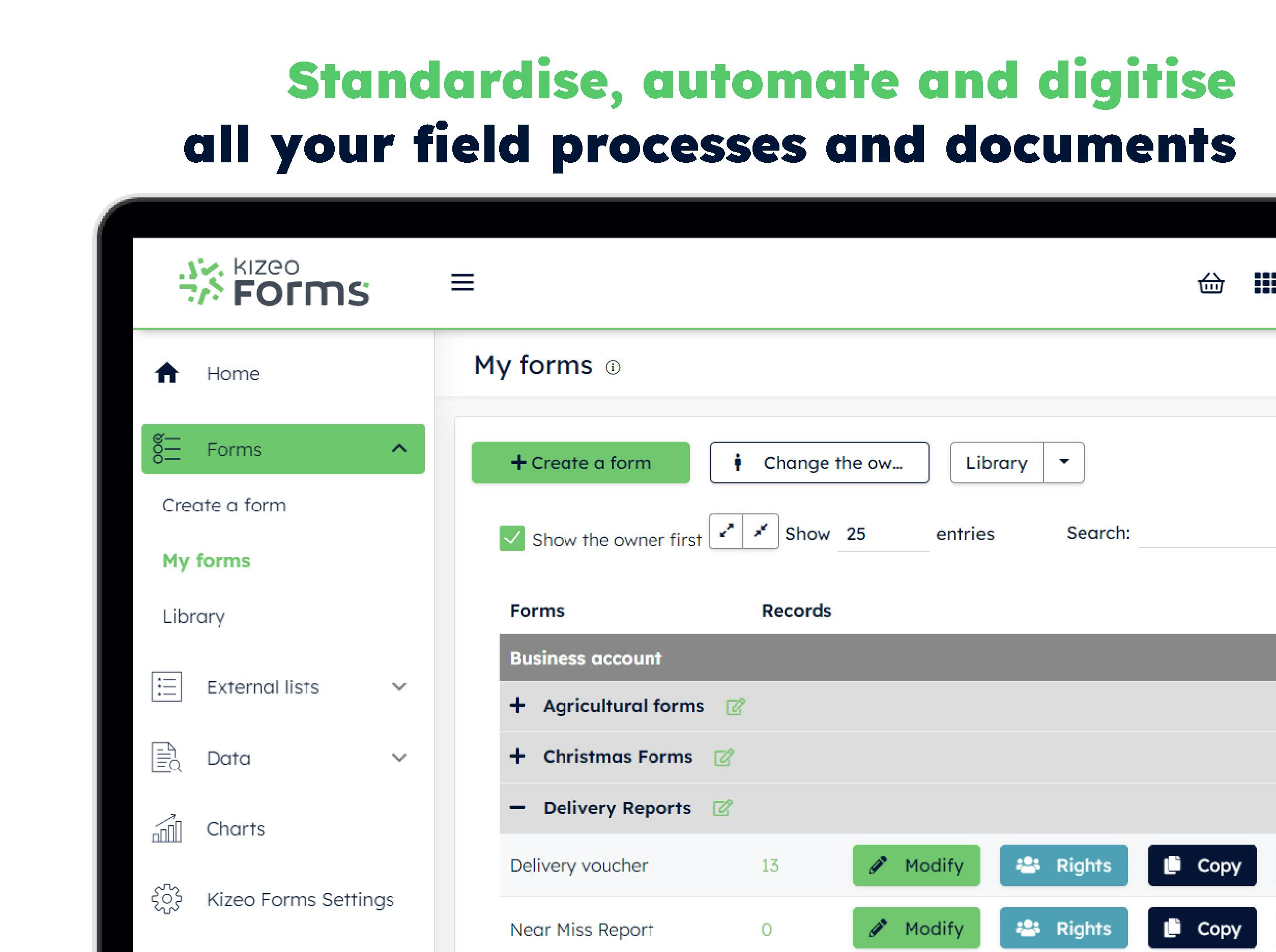Image resolution: width=1276 pixels, height=952 pixels.
Task: Click Modify for the Delivery voucher form
Action: click(916, 865)
